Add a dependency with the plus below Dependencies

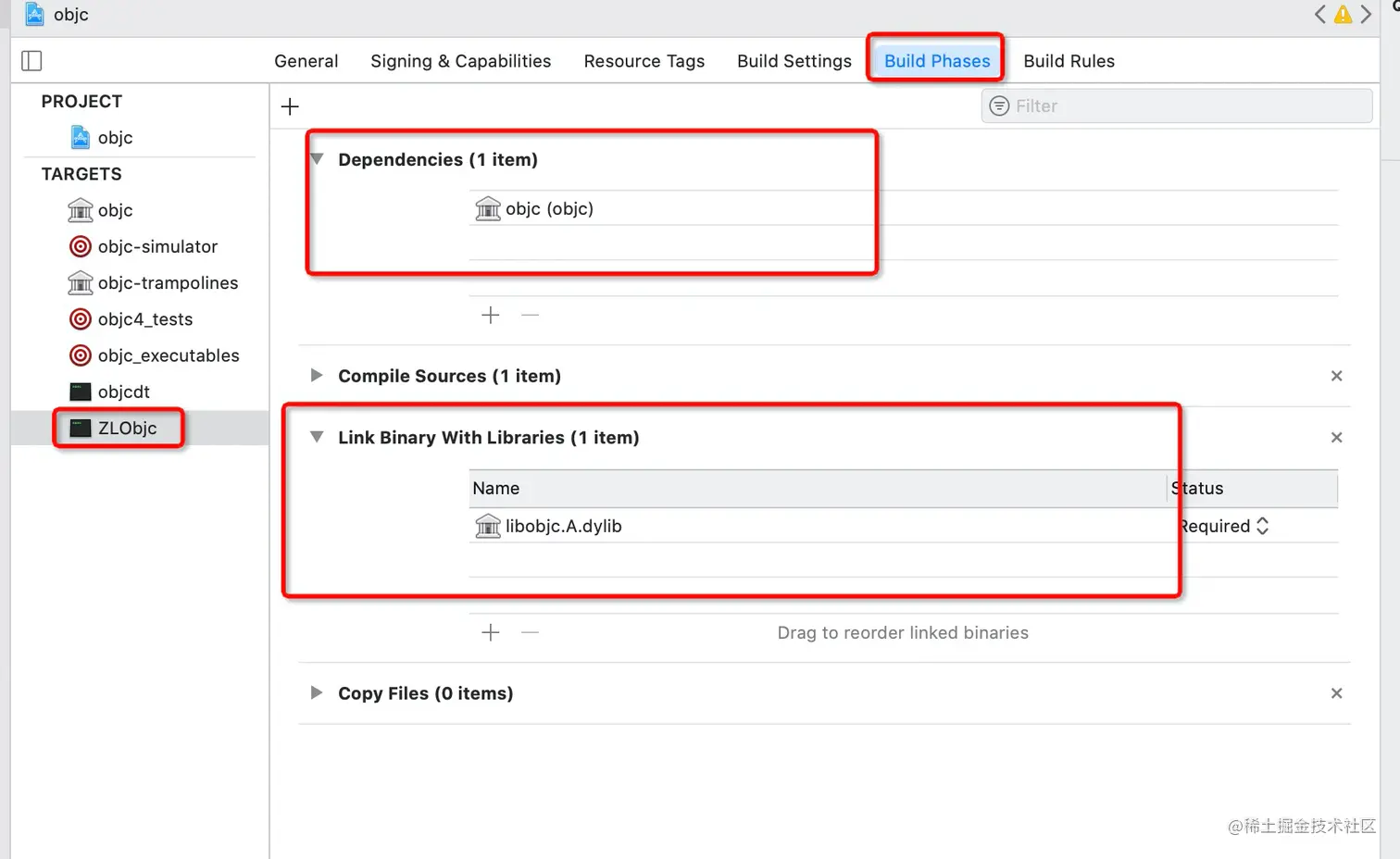point(491,315)
